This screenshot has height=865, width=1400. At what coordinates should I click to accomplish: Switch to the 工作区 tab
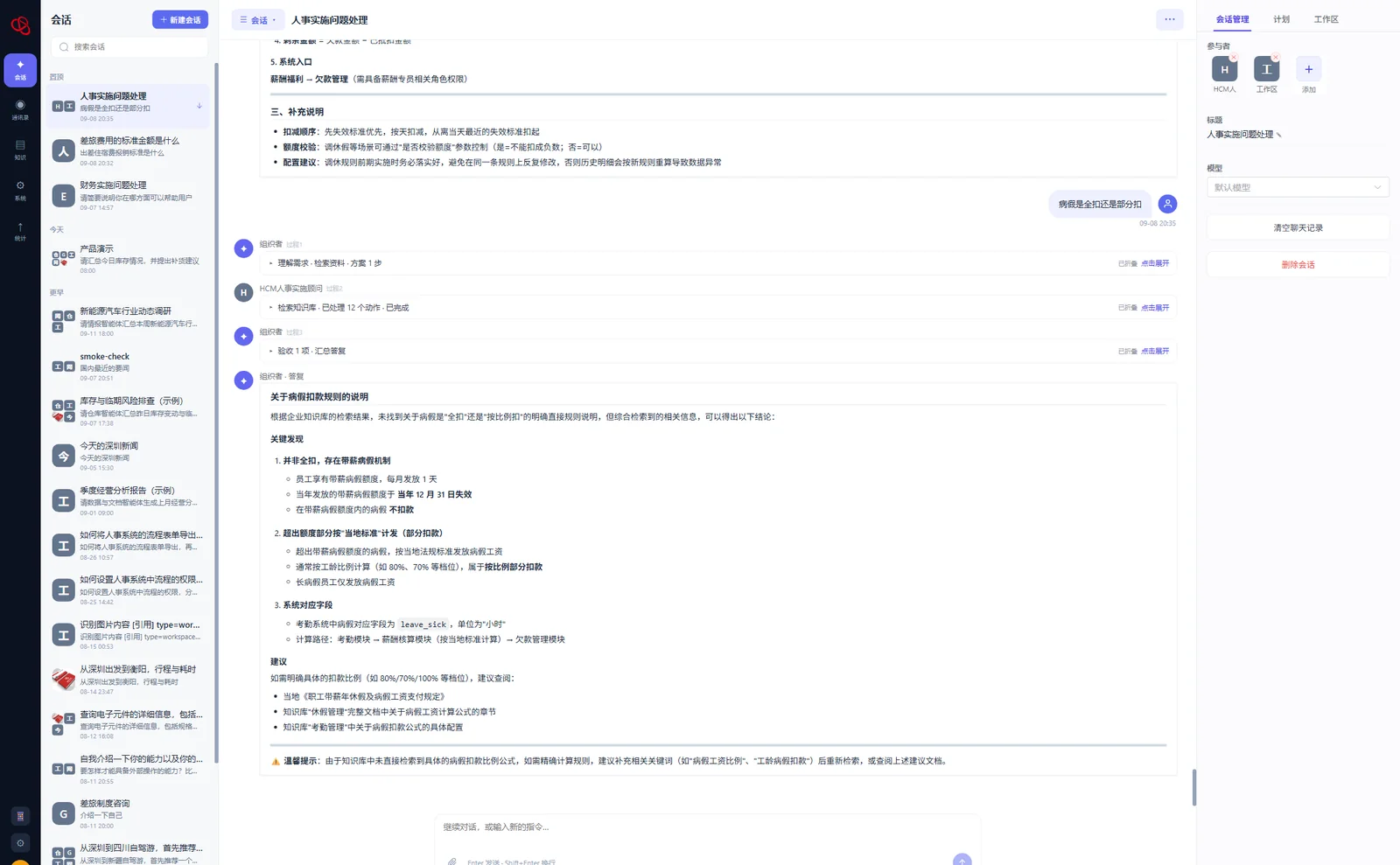click(x=1326, y=19)
